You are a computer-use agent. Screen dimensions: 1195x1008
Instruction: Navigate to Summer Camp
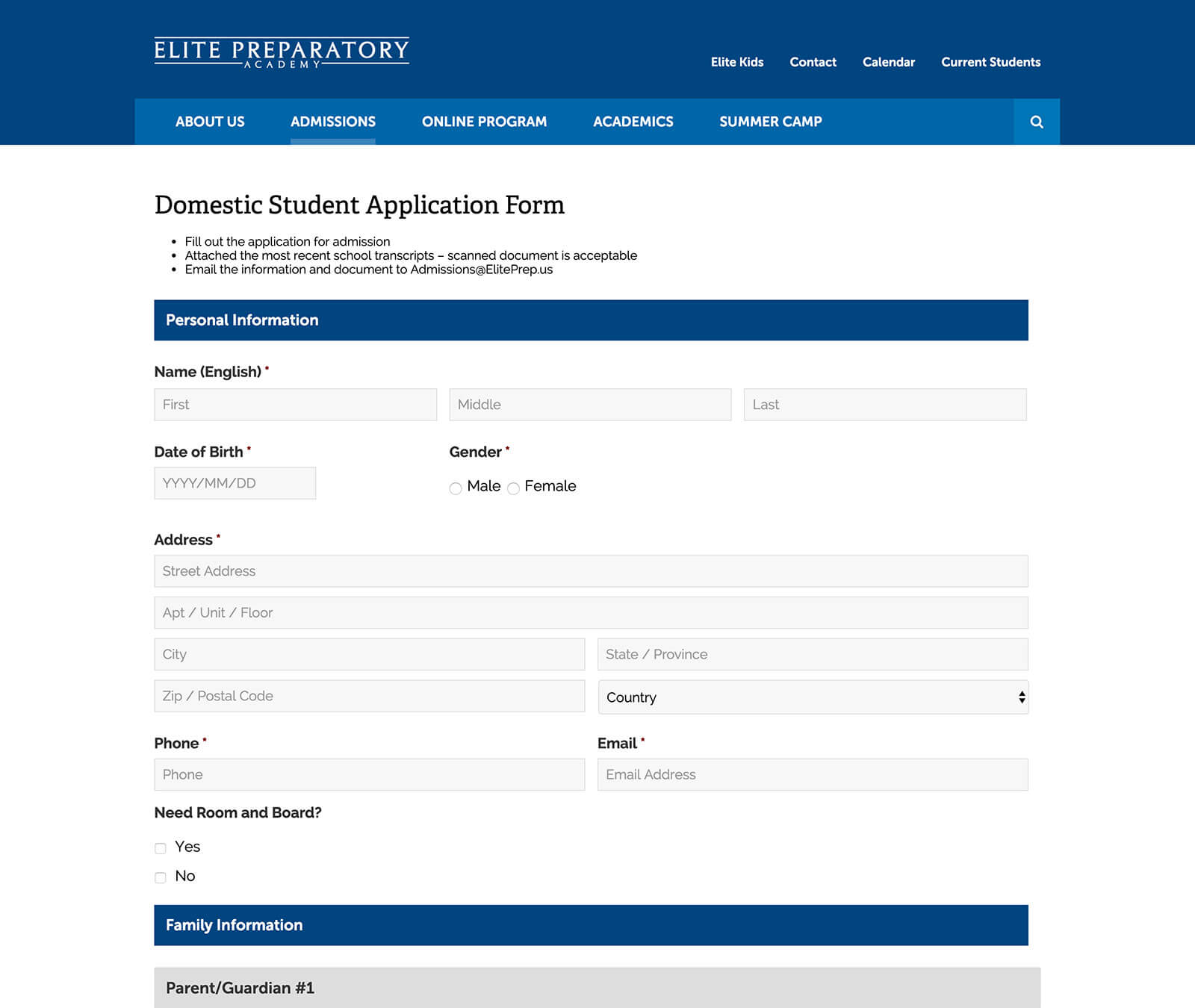pos(770,122)
